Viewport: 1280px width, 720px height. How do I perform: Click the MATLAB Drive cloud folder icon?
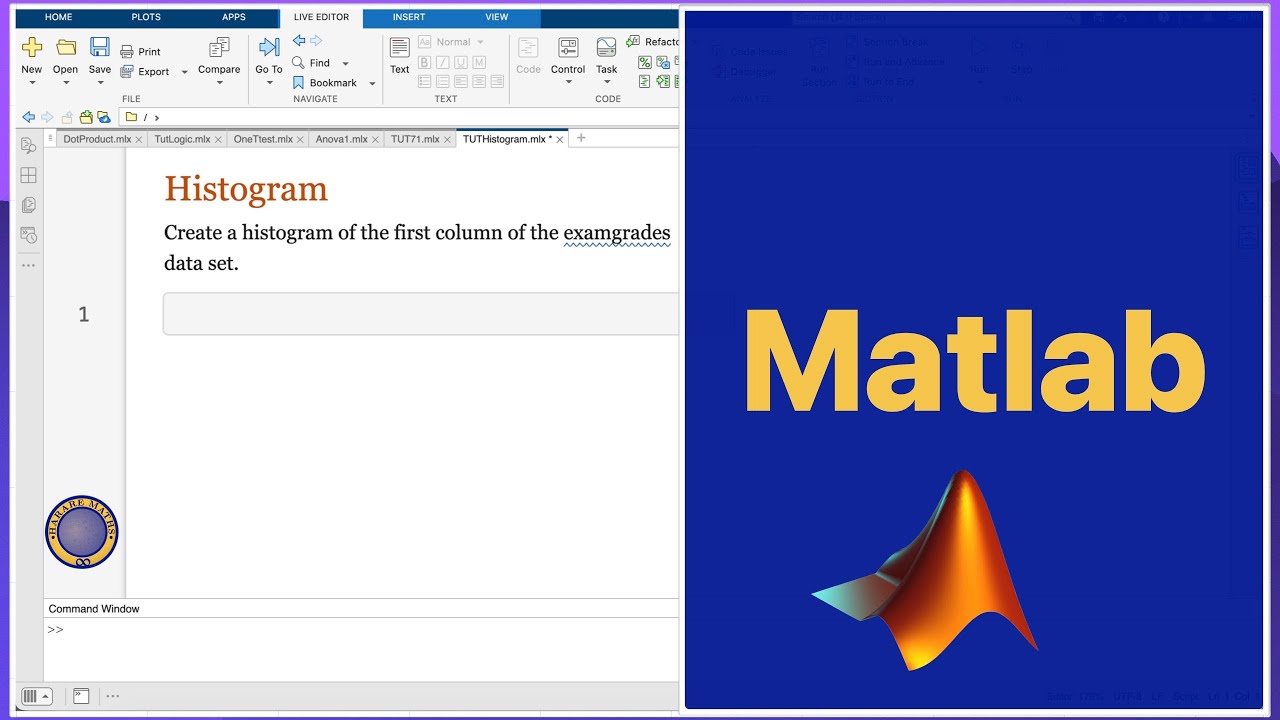coord(104,117)
